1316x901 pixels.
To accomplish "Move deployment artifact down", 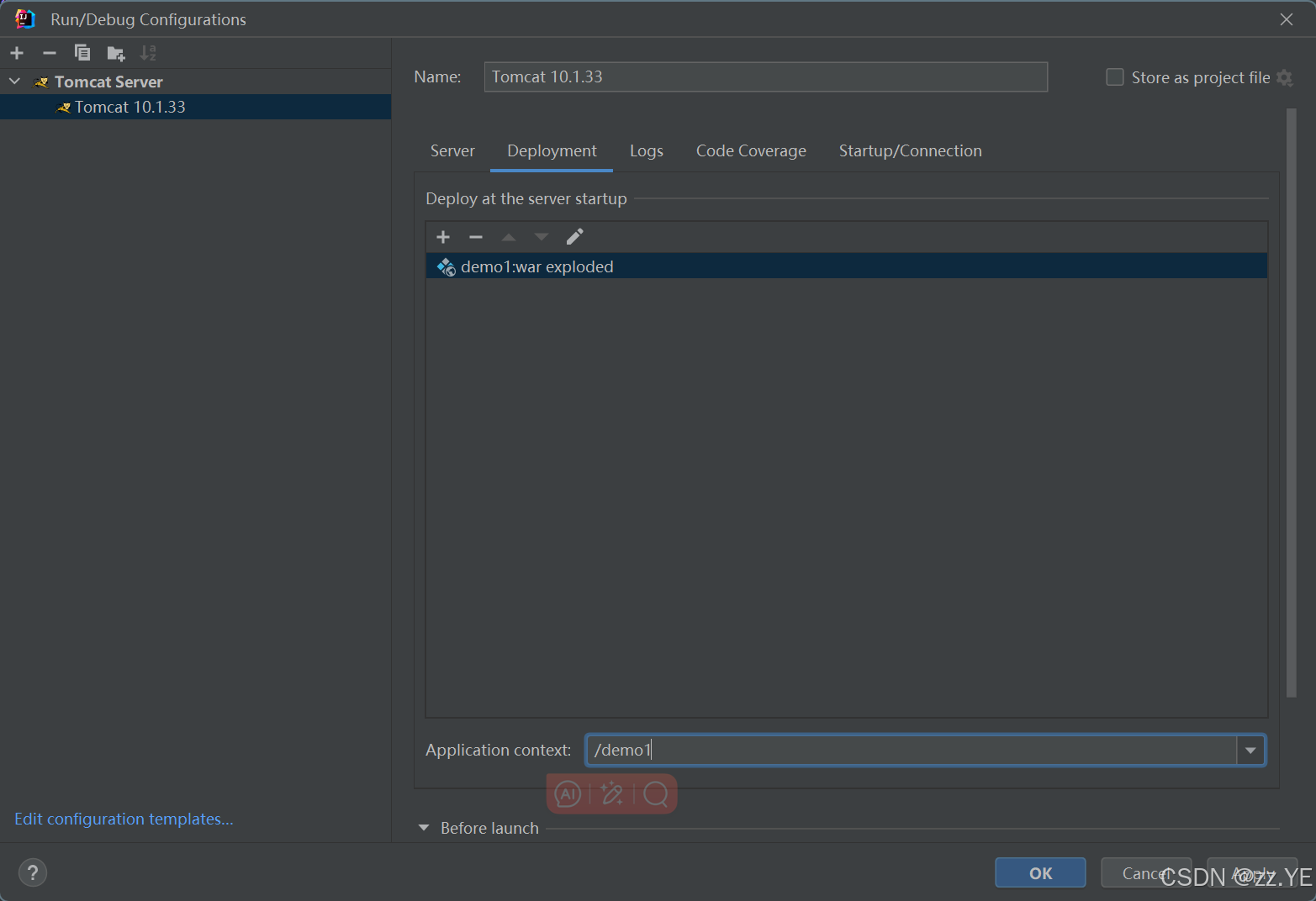I will pos(542,237).
